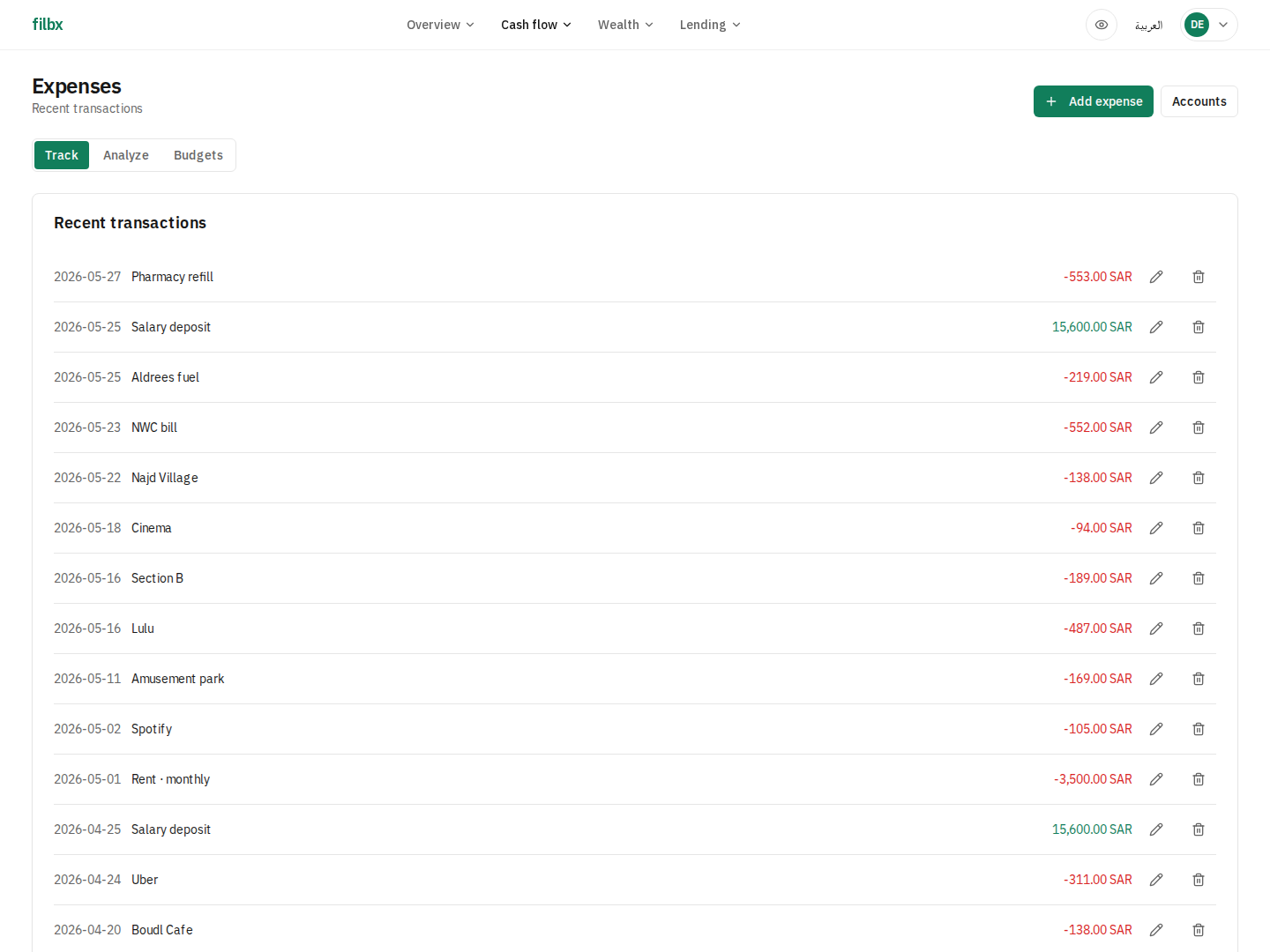1270x952 pixels.
Task: Delete the 2026-05-25 Salary deposit entry
Action: 1199,327
